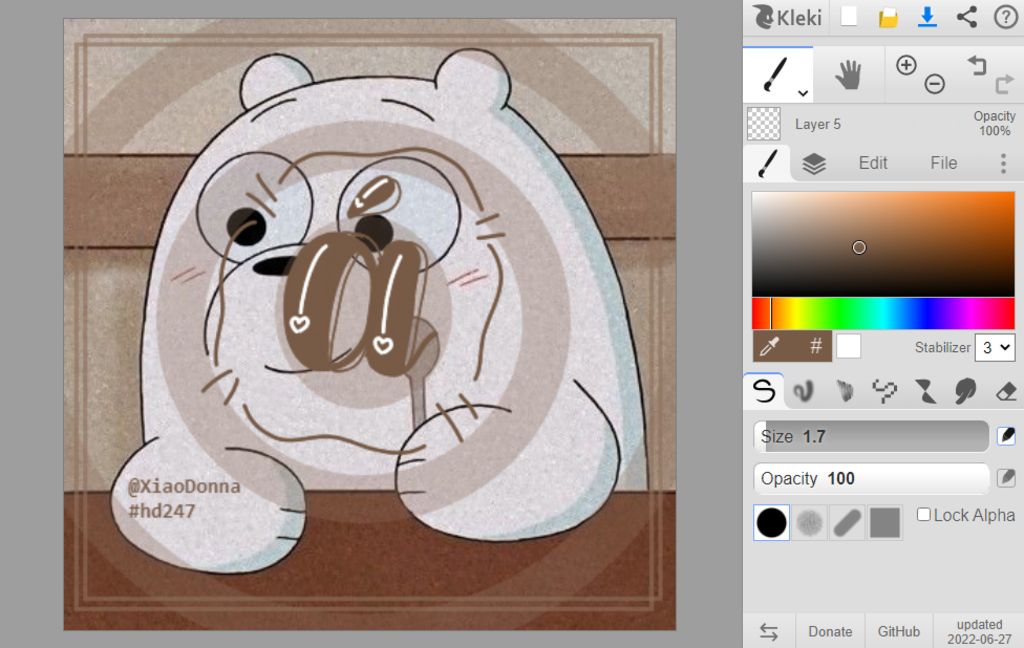The width and height of the screenshot is (1024, 648).
Task: Select the white secondary color swatch
Action: pos(848,346)
